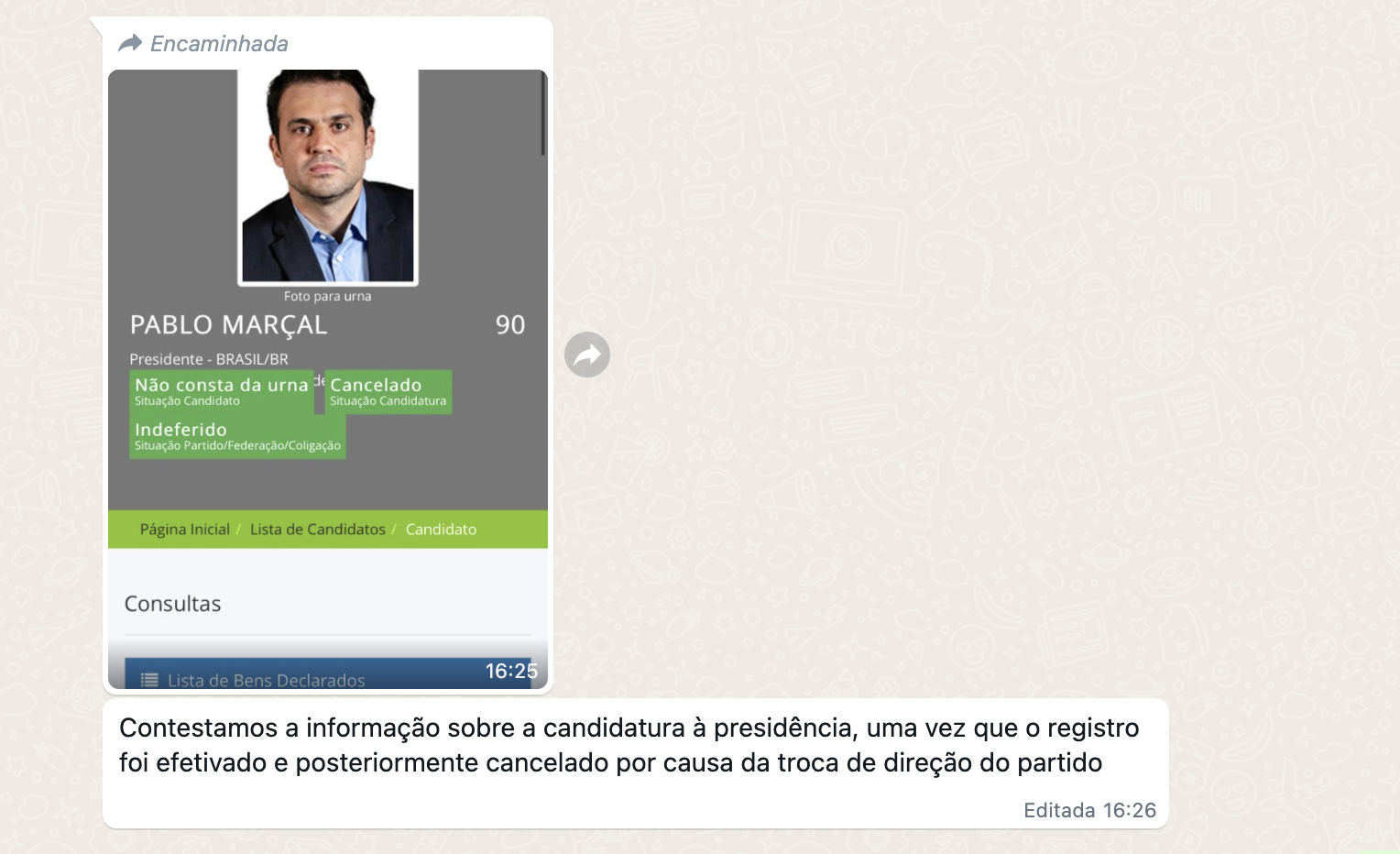Click the Cancelado candidatura status badge
Viewport: 1400px width, 854px height.
click(x=388, y=391)
